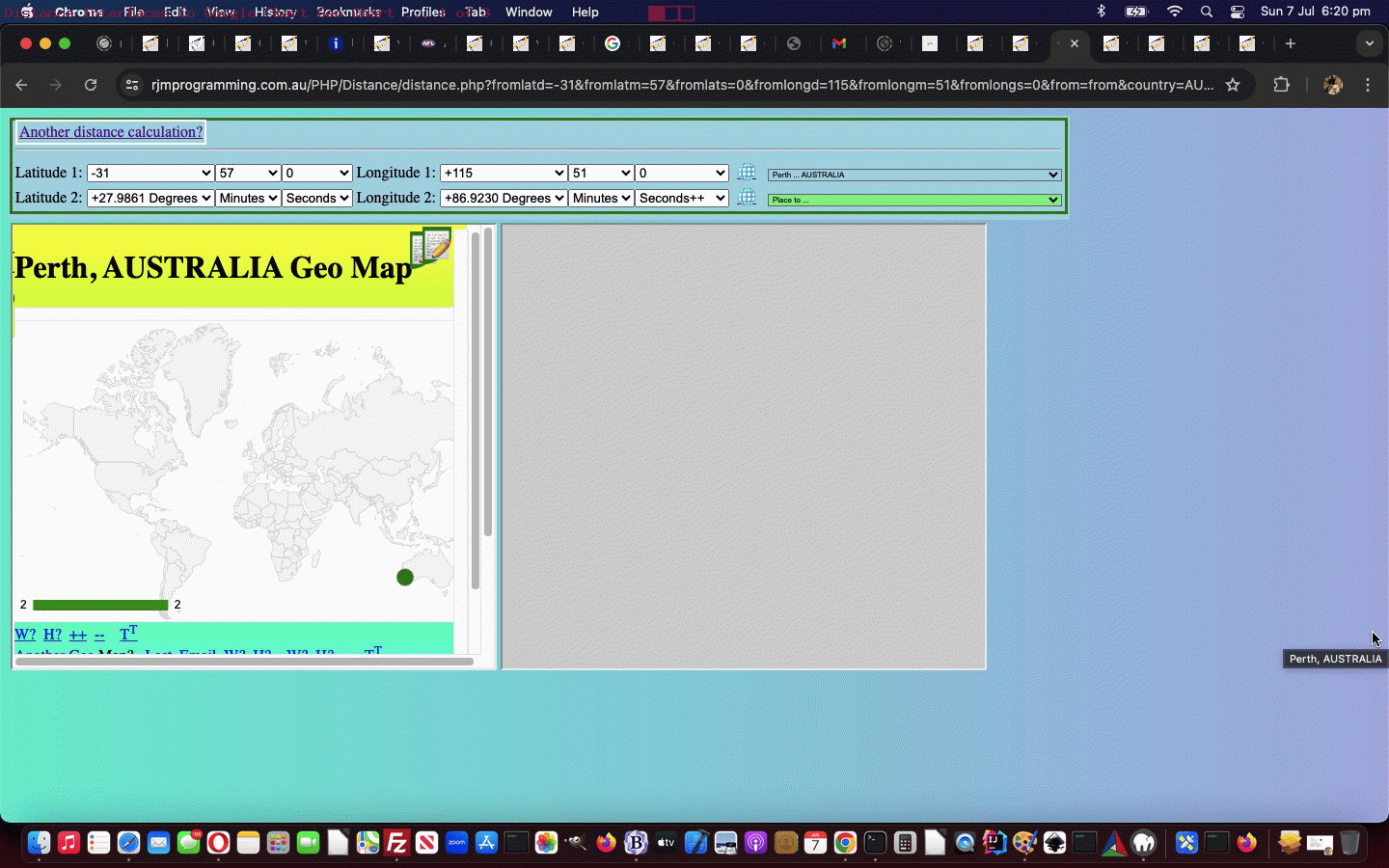View site information icon in address bar

click(x=132, y=85)
